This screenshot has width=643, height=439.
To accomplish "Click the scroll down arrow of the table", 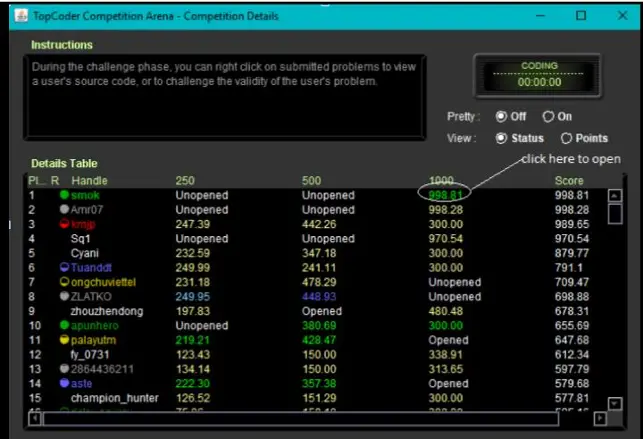I will [614, 404].
